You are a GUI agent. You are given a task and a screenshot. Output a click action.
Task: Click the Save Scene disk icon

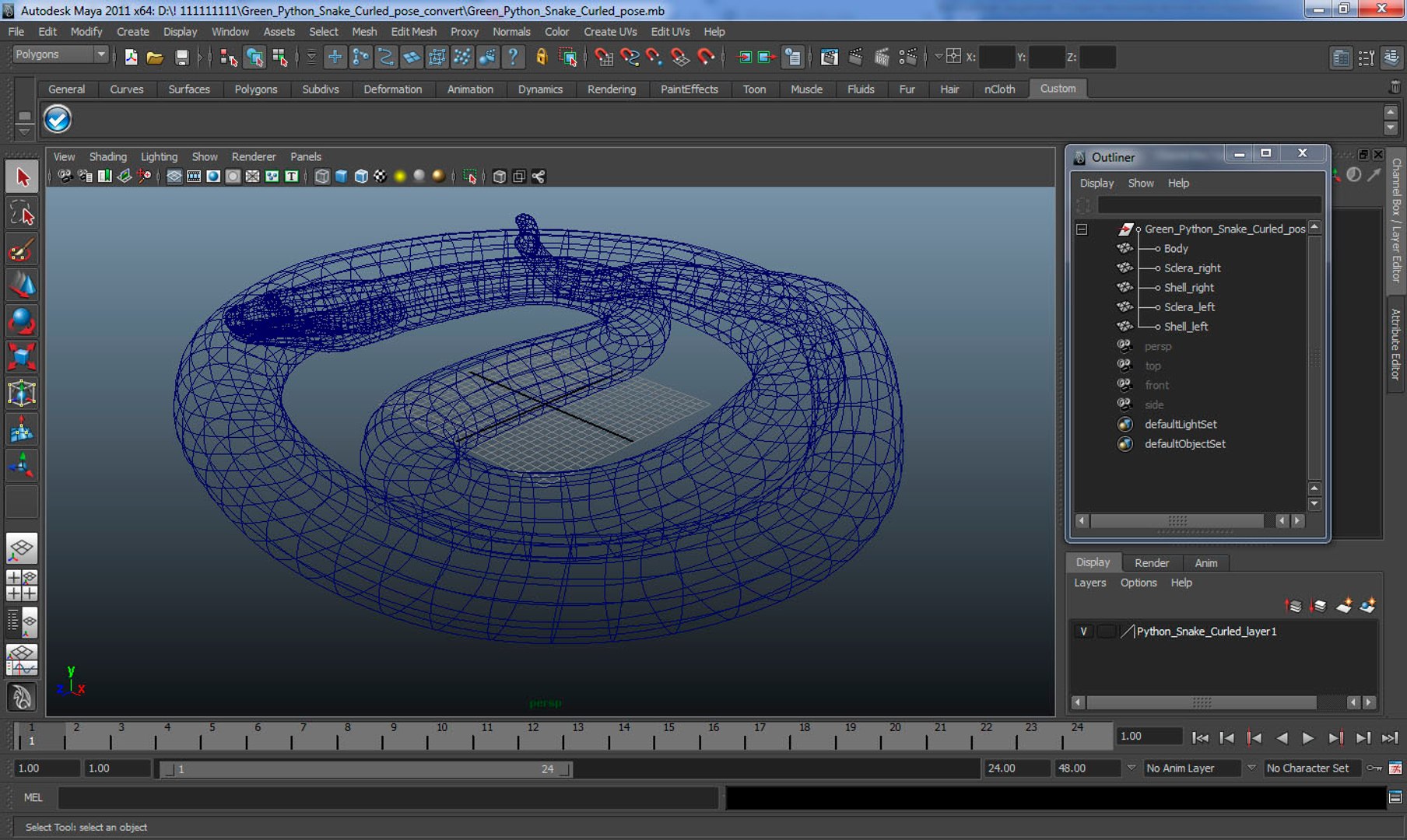click(x=181, y=57)
